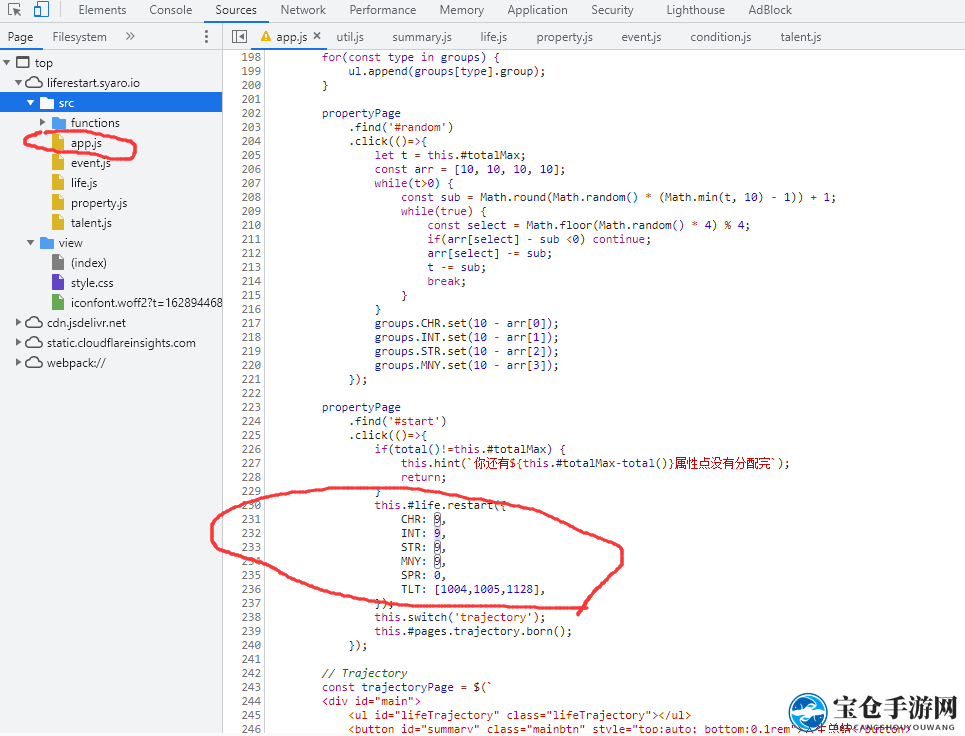The width and height of the screenshot is (965, 736).
Task: Expand the static.cloudflareinsights.com node
Action: [x=18, y=342]
